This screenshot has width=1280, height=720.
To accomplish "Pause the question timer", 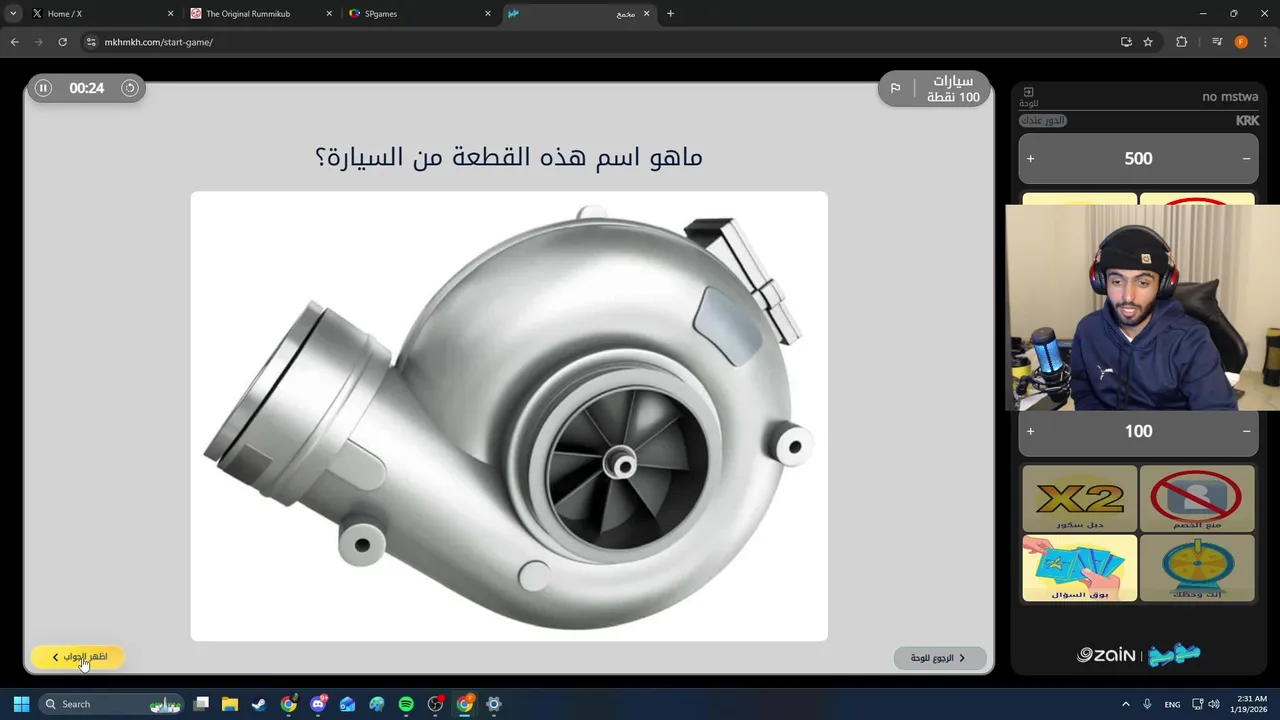I will [43, 88].
